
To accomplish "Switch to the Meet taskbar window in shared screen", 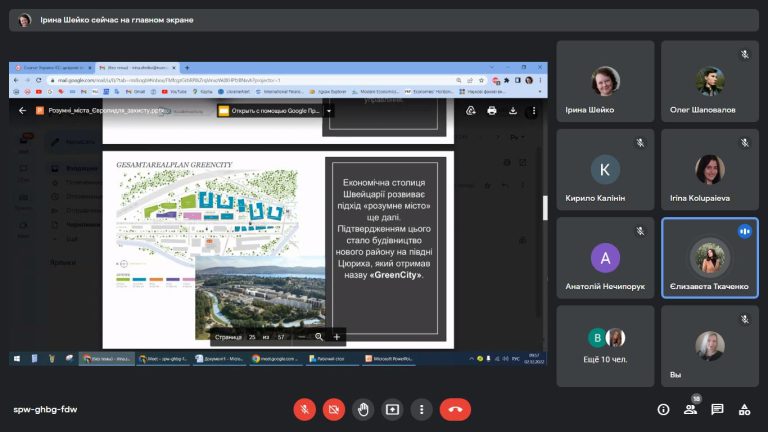I will click(x=163, y=359).
